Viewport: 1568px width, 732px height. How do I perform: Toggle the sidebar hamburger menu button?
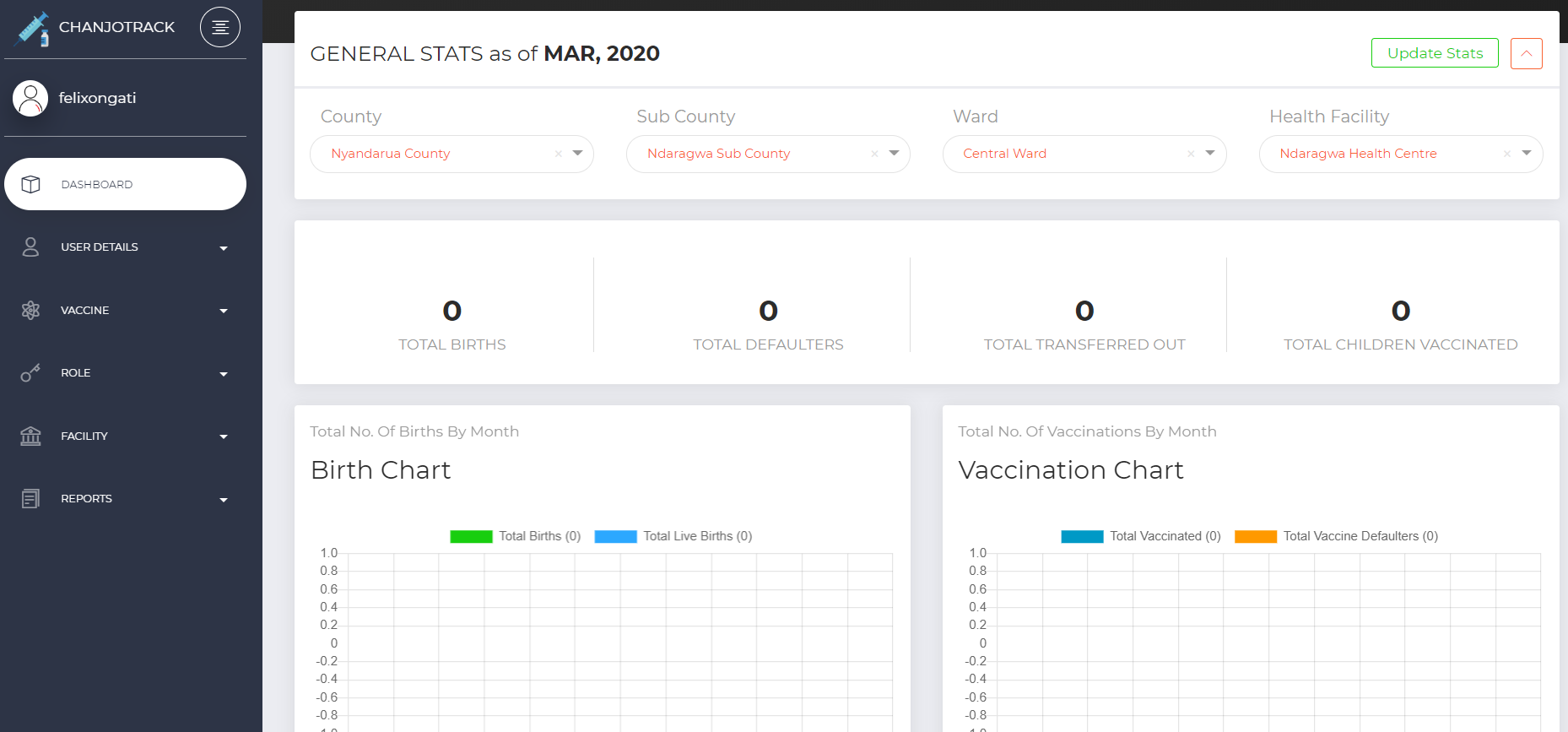[x=220, y=27]
